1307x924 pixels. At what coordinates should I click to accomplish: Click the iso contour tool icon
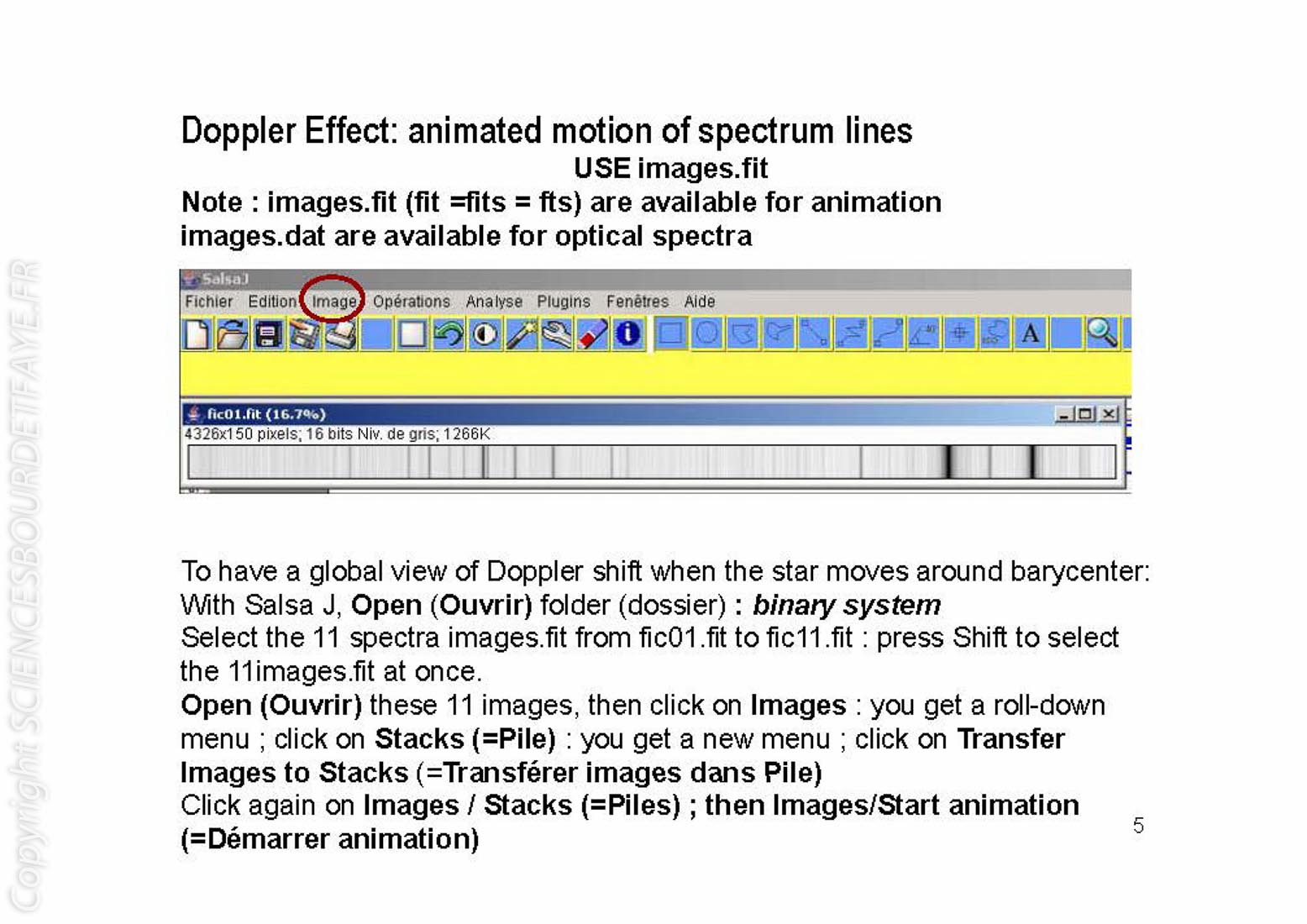pos(995,334)
